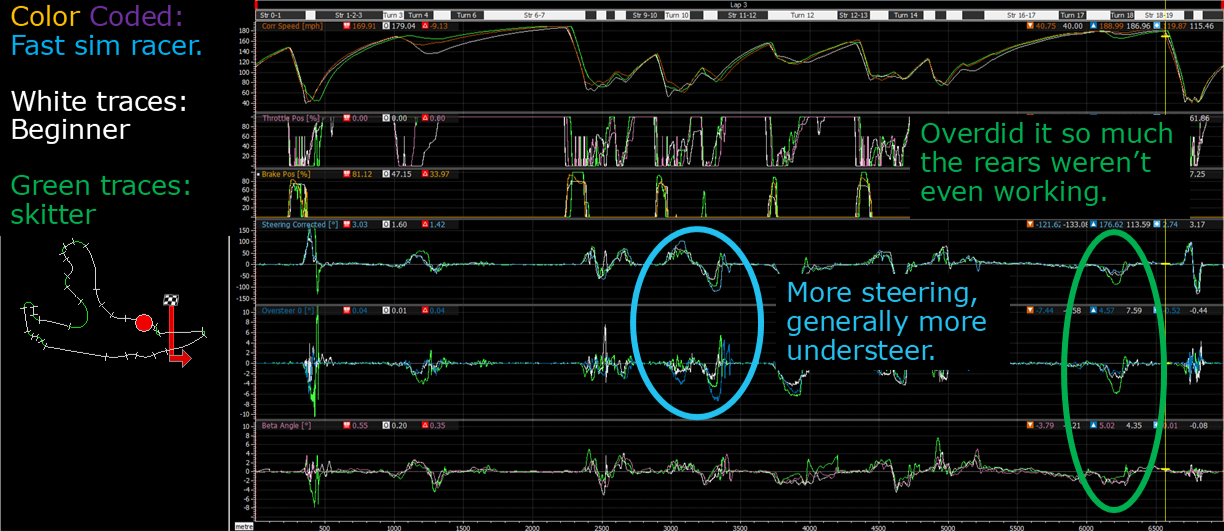This screenshot has height=531, width=1224.
Task: Click the Corr Speed minimum value icon
Action: click(1032, 26)
